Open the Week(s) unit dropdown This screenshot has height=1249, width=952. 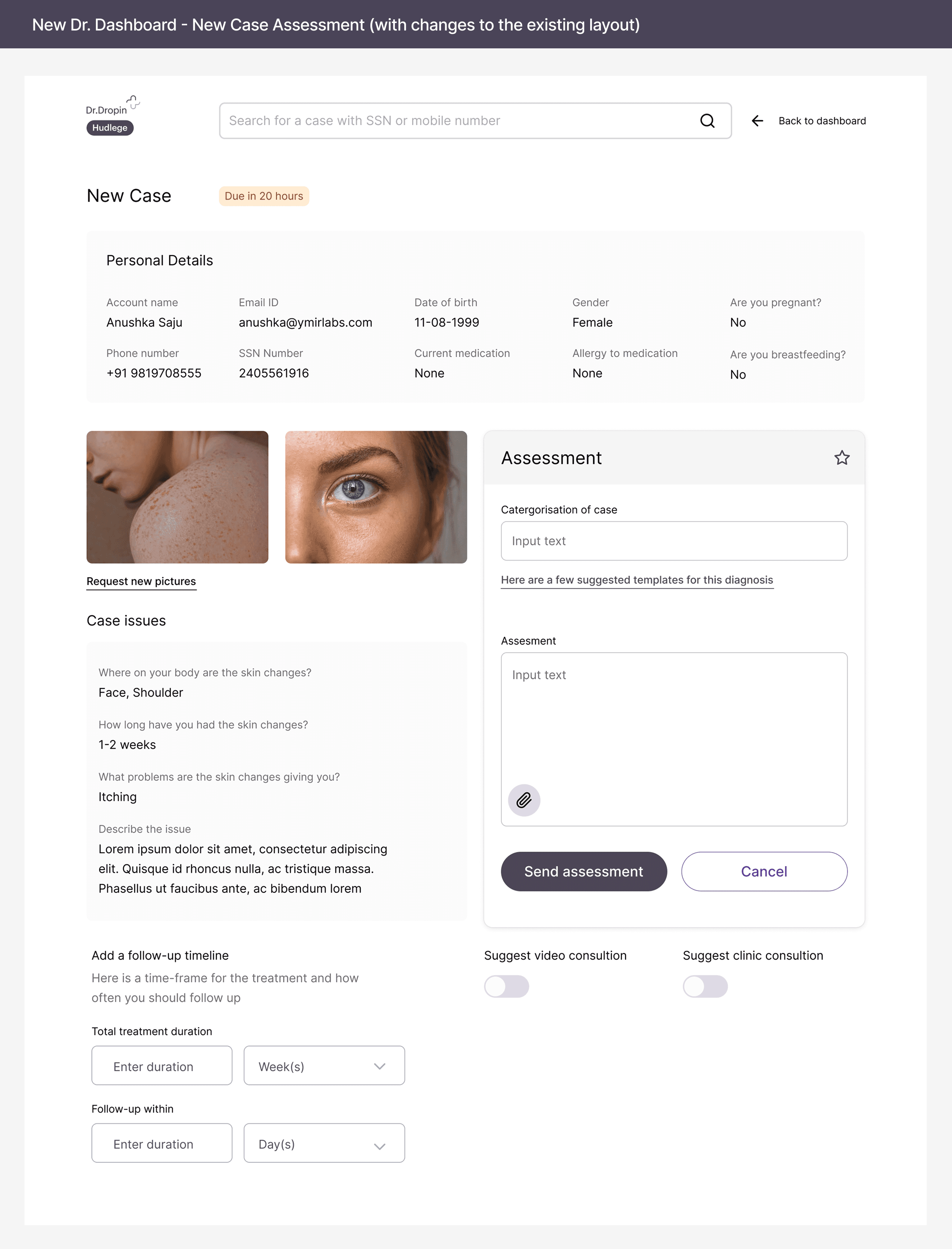point(324,1066)
